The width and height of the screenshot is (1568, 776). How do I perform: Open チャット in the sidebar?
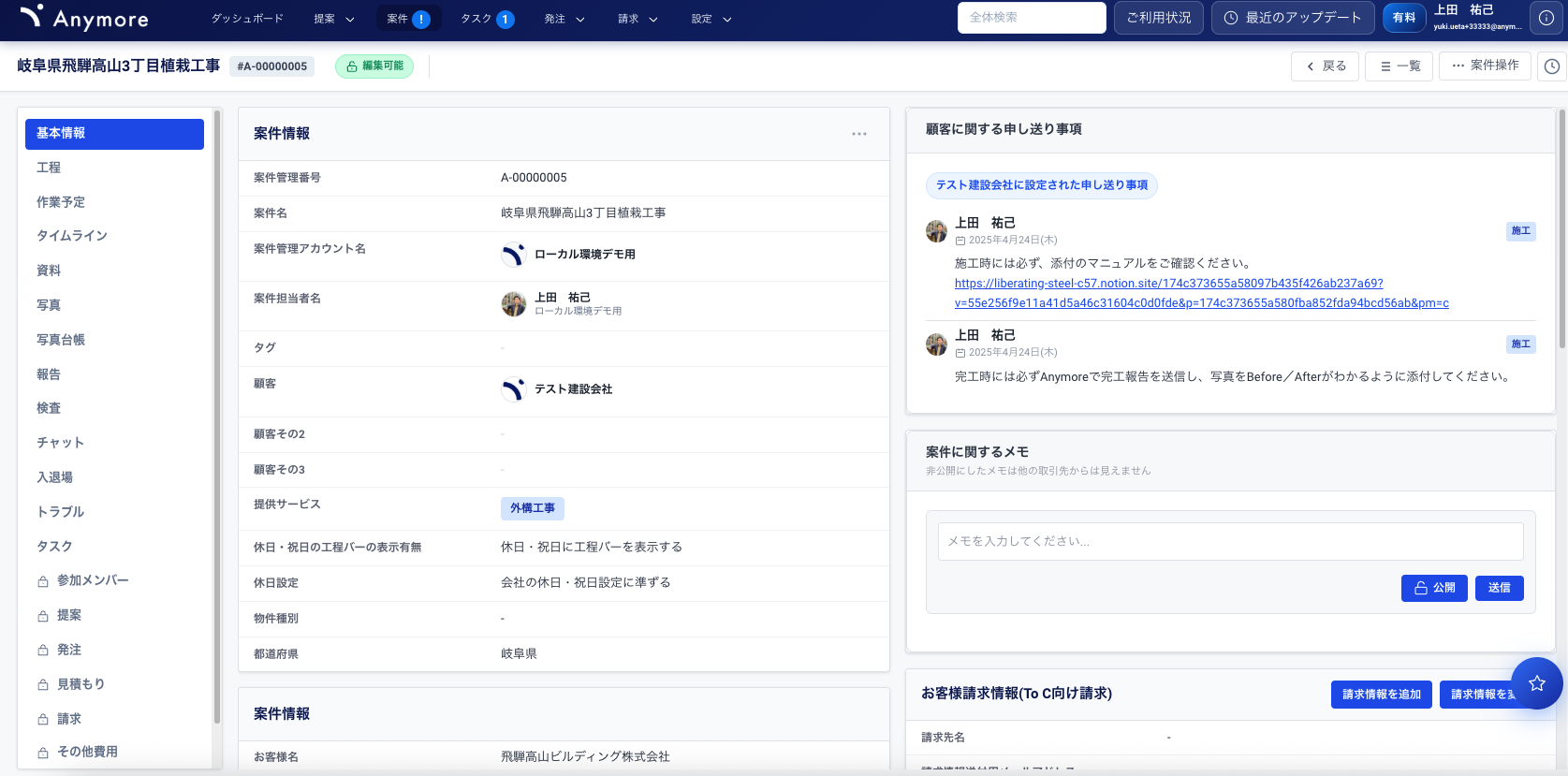coord(114,443)
